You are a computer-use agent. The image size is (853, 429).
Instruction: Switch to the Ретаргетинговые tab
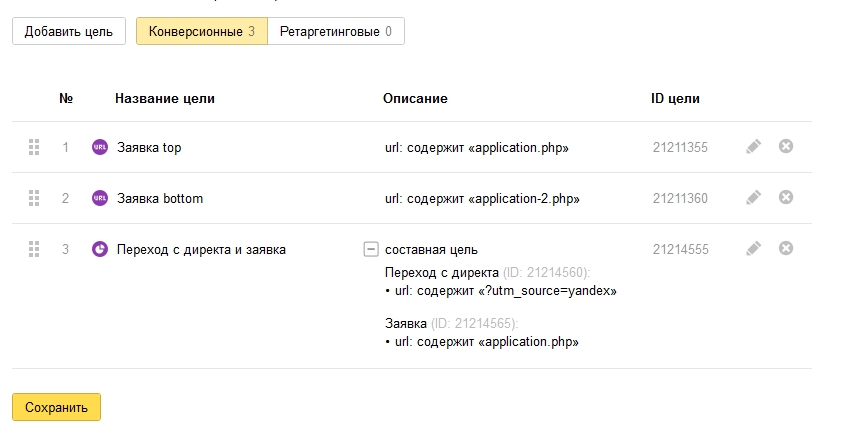click(x=336, y=31)
